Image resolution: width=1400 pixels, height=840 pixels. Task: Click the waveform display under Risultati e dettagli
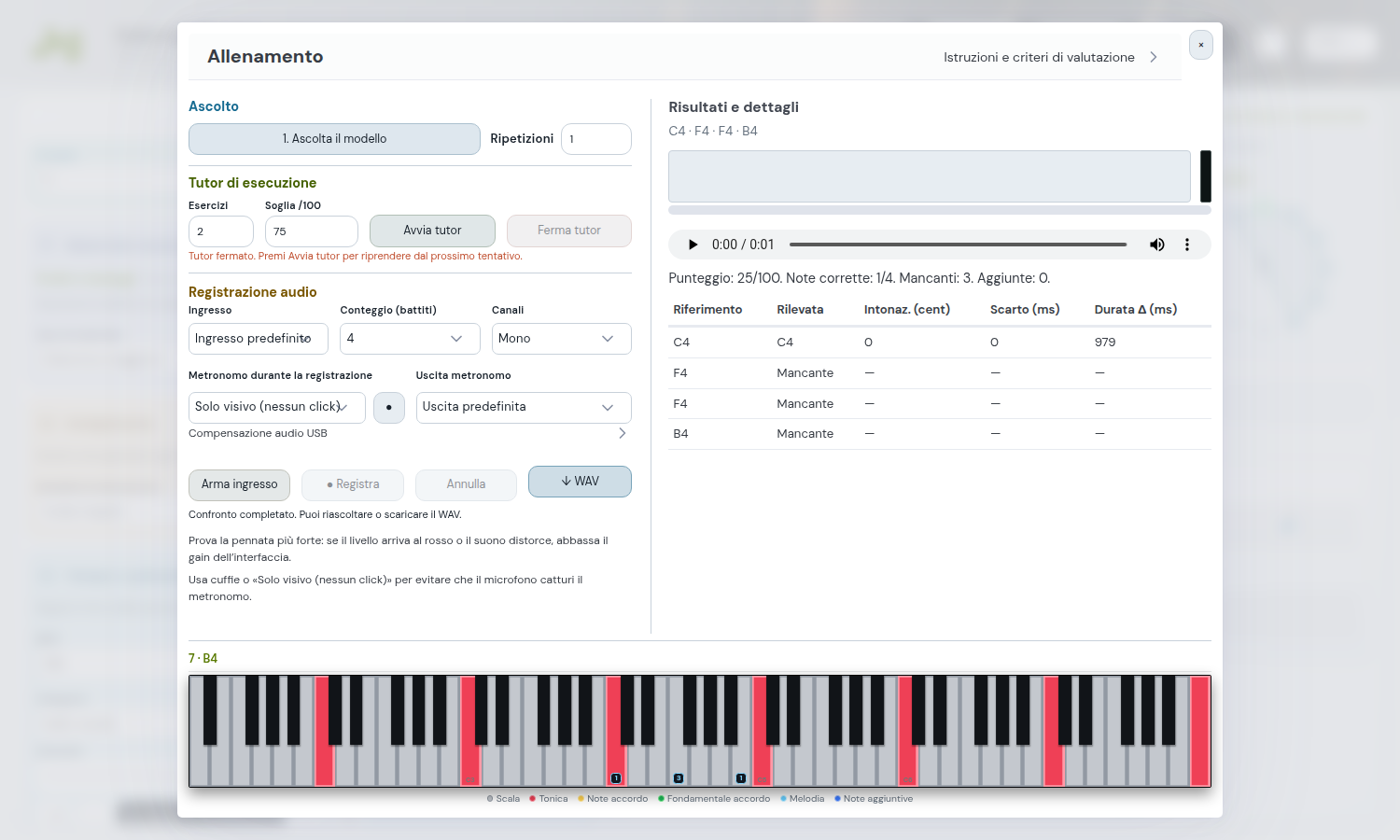pyautogui.click(x=930, y=176)
